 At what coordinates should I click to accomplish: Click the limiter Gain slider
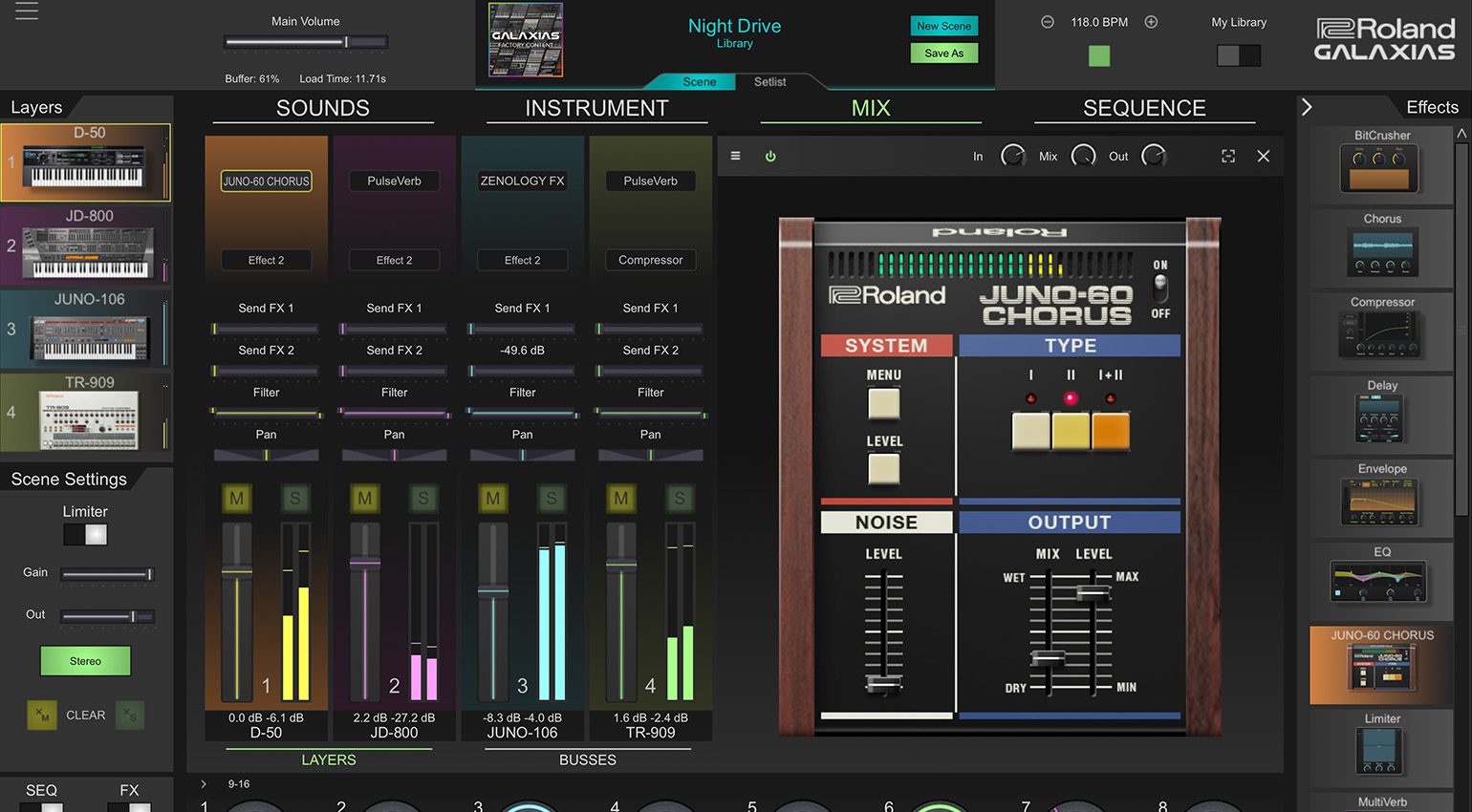107,574
